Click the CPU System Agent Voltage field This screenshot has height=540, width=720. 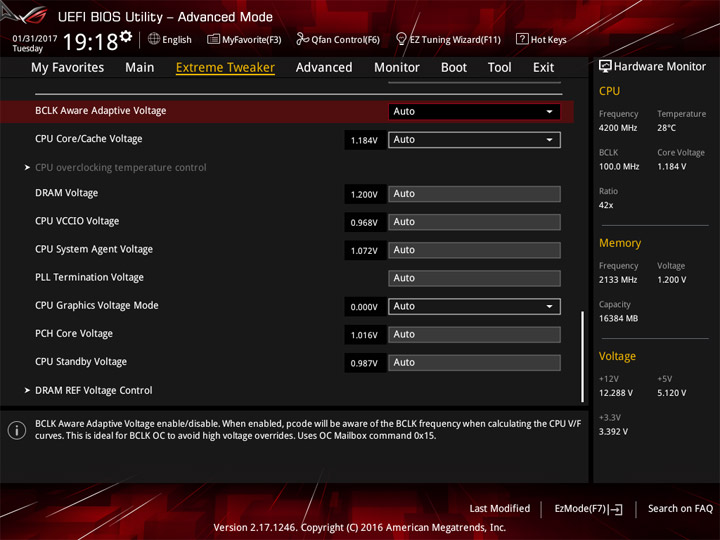point(474,250)
